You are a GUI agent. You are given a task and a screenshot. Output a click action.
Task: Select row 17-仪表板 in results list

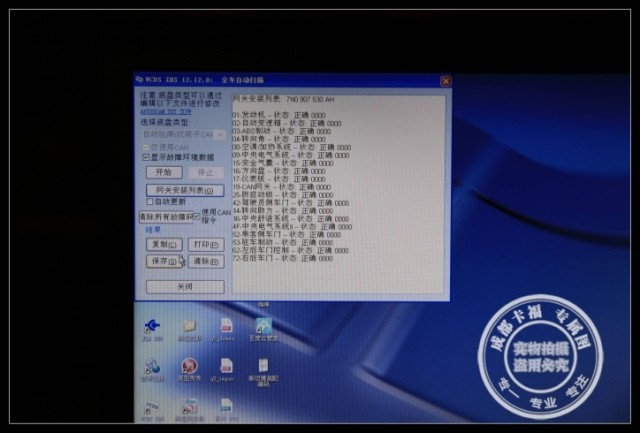click(279, 179)
